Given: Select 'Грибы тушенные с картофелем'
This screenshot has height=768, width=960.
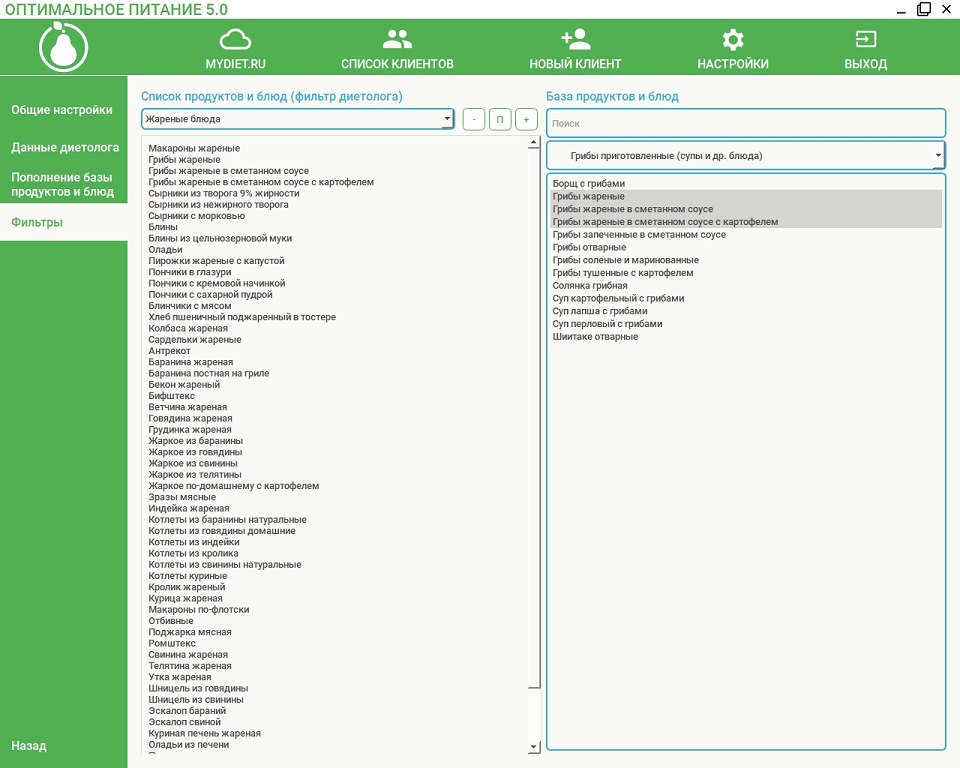Looking at the screenshot, I should click(623, 273).
